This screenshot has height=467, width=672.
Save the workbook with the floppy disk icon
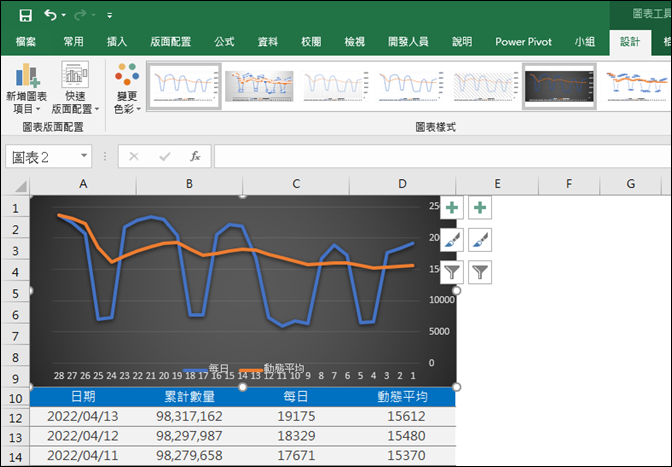coord(25,15)
